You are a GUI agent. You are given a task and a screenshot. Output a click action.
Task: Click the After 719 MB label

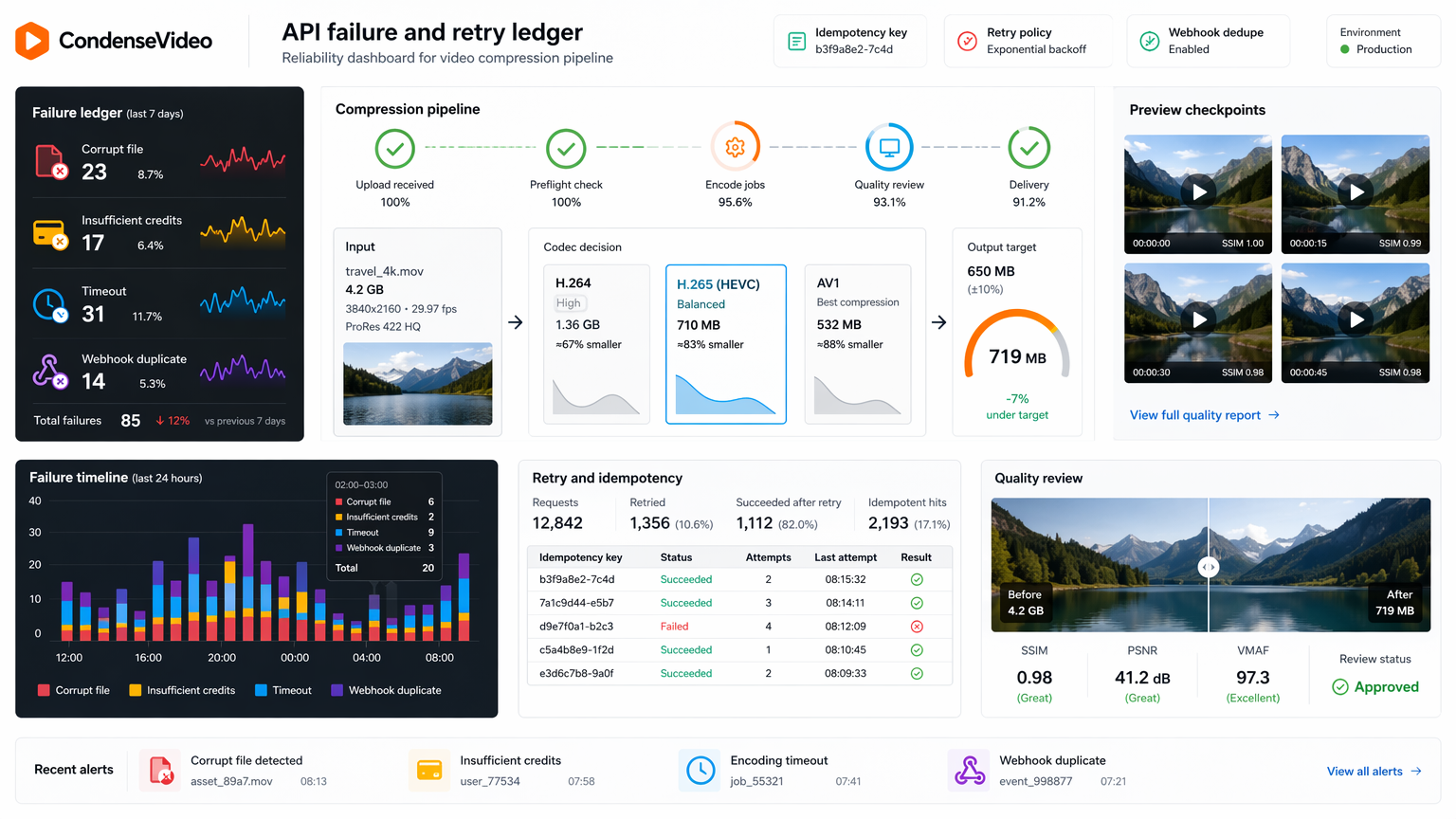coord(1394,603)
